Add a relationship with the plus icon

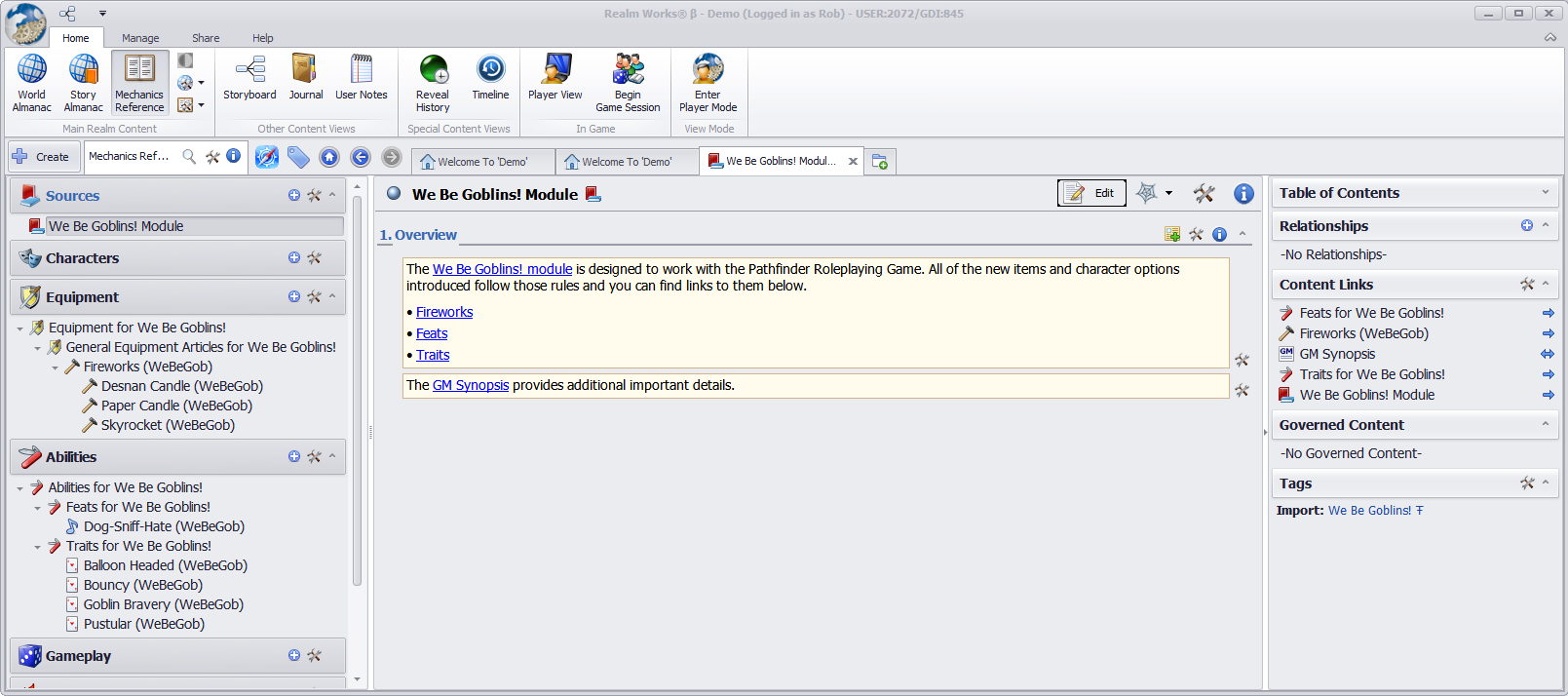click(x=1527, y=225)
